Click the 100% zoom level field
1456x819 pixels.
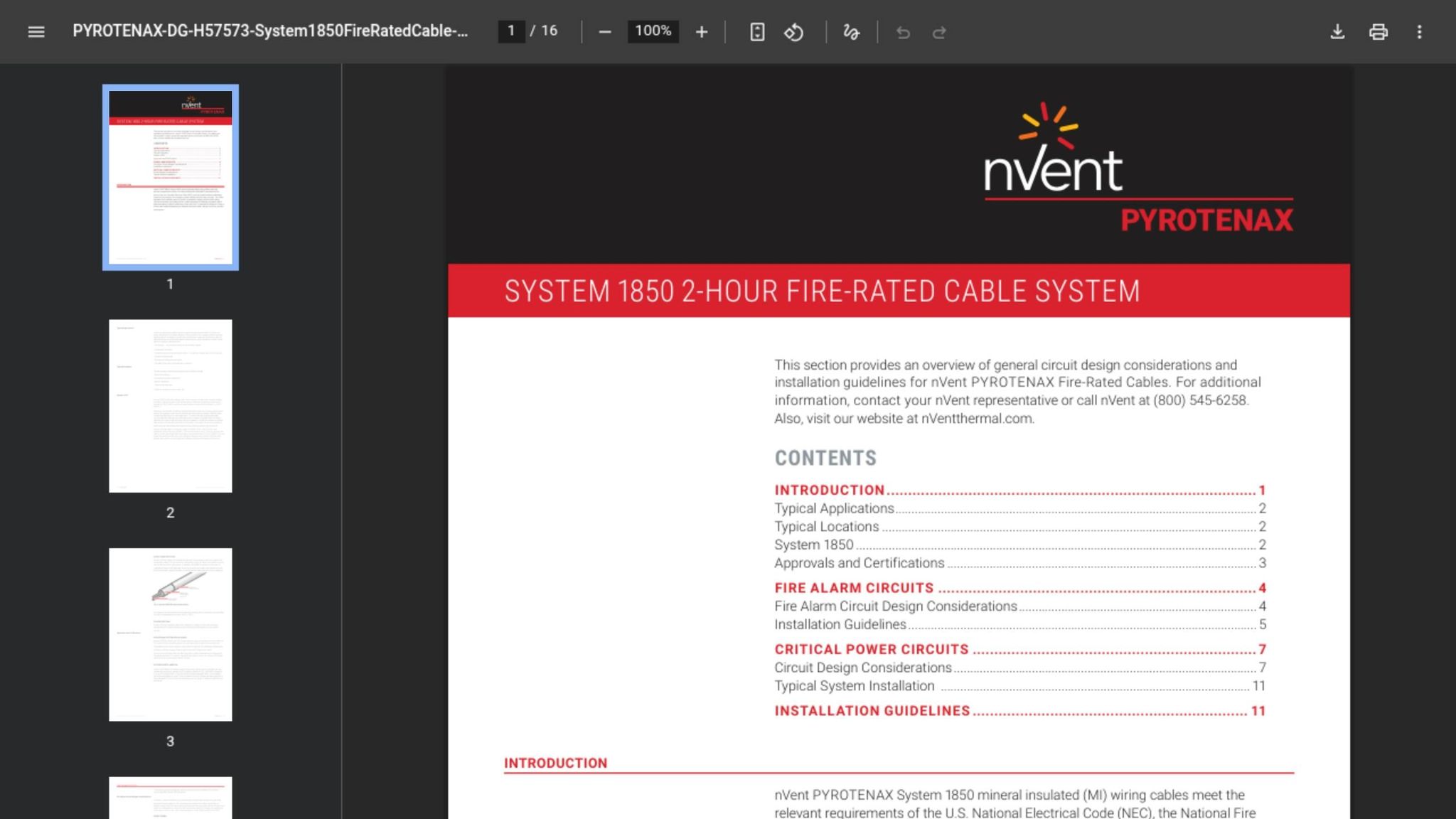coord(653,31)
